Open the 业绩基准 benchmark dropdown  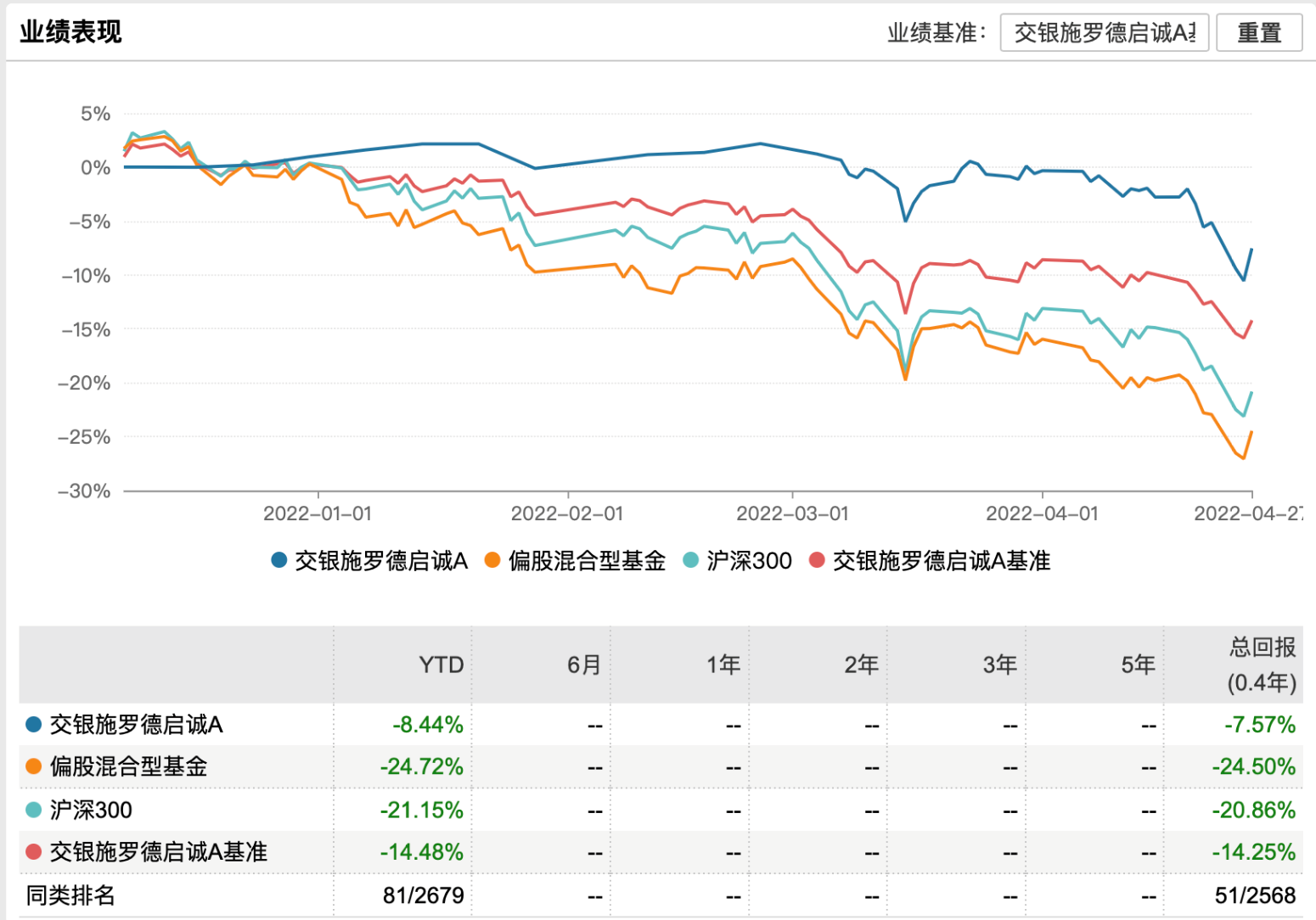click(1104, 33)
